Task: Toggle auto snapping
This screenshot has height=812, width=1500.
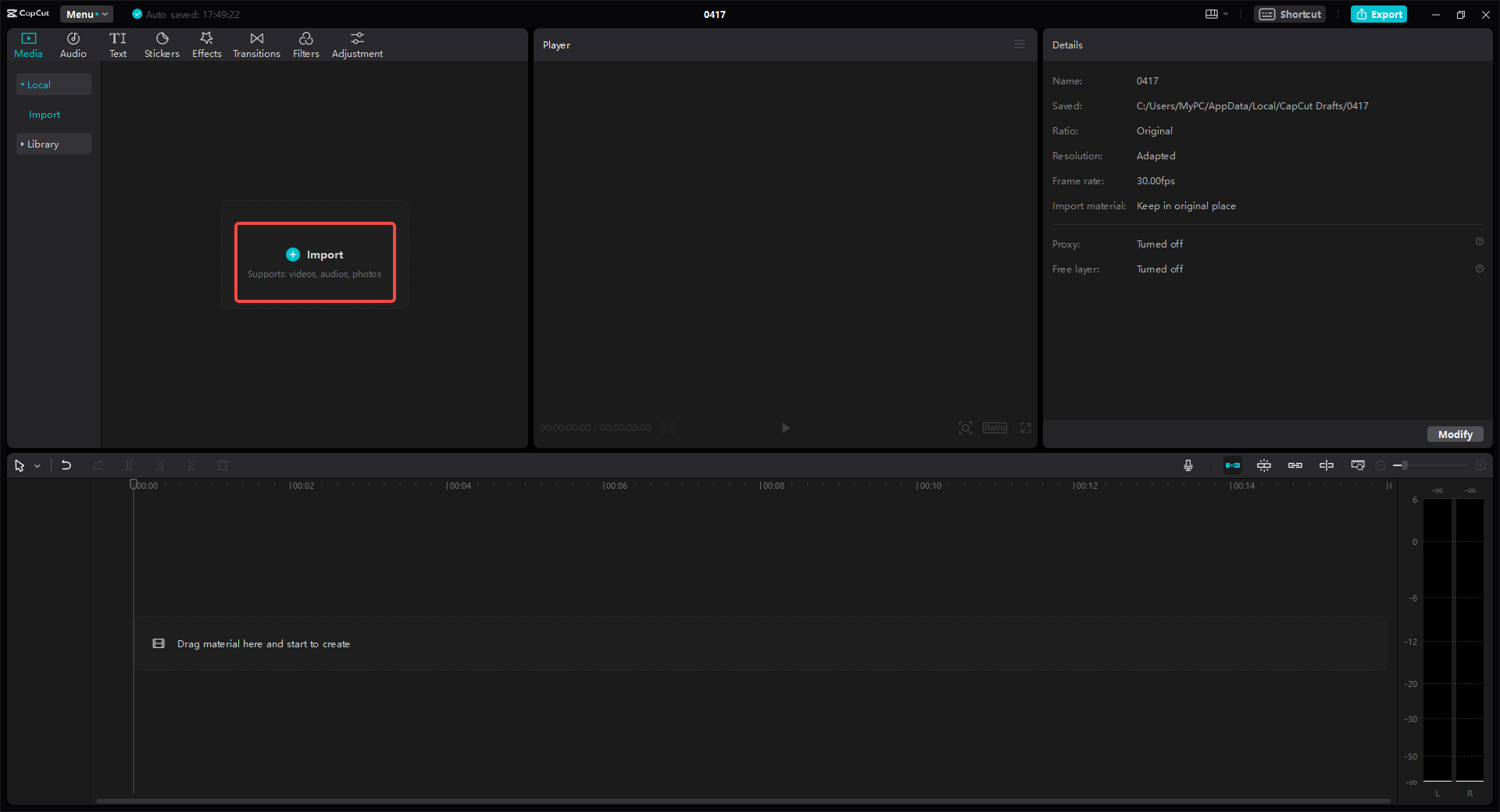Action: (1264, 465)
